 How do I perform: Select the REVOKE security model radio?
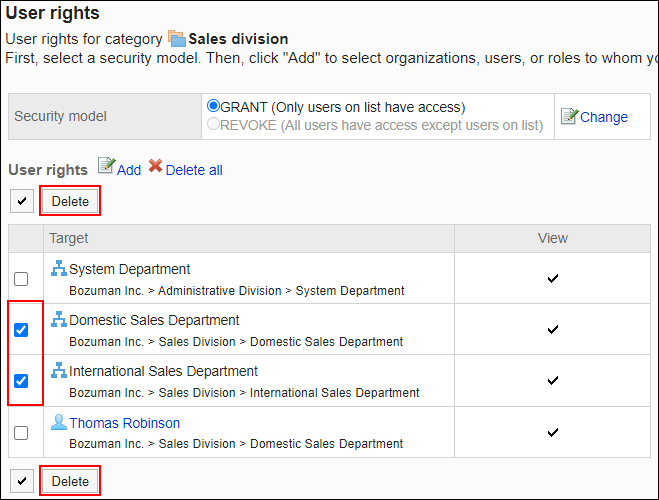click(214, 124)
